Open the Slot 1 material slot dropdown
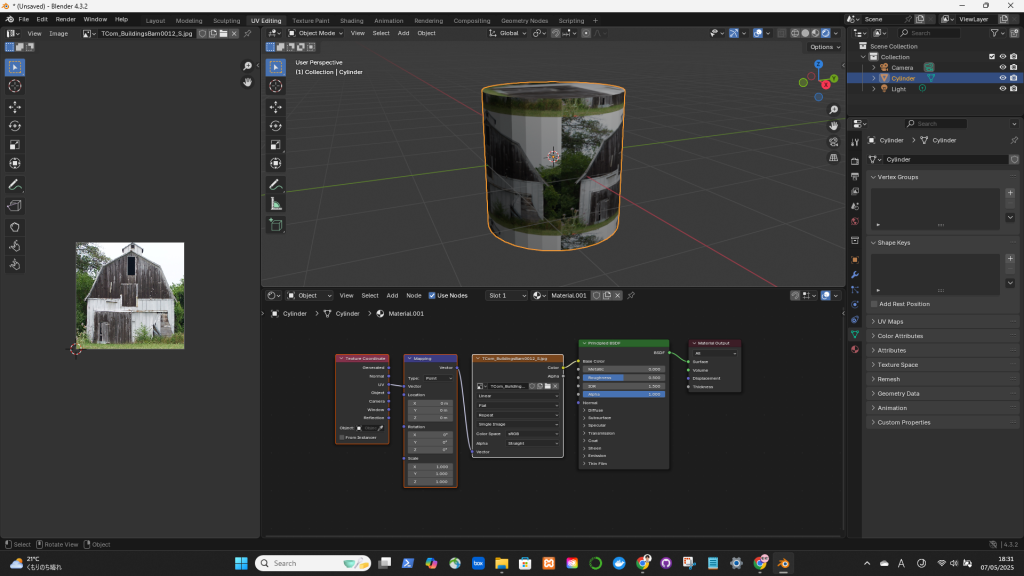1024x576 pixels. [505, 296]
